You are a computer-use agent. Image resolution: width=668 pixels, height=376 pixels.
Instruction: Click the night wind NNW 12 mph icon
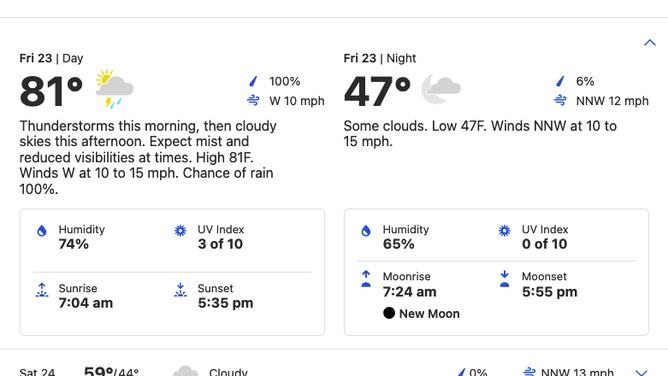tap(560, 100)
